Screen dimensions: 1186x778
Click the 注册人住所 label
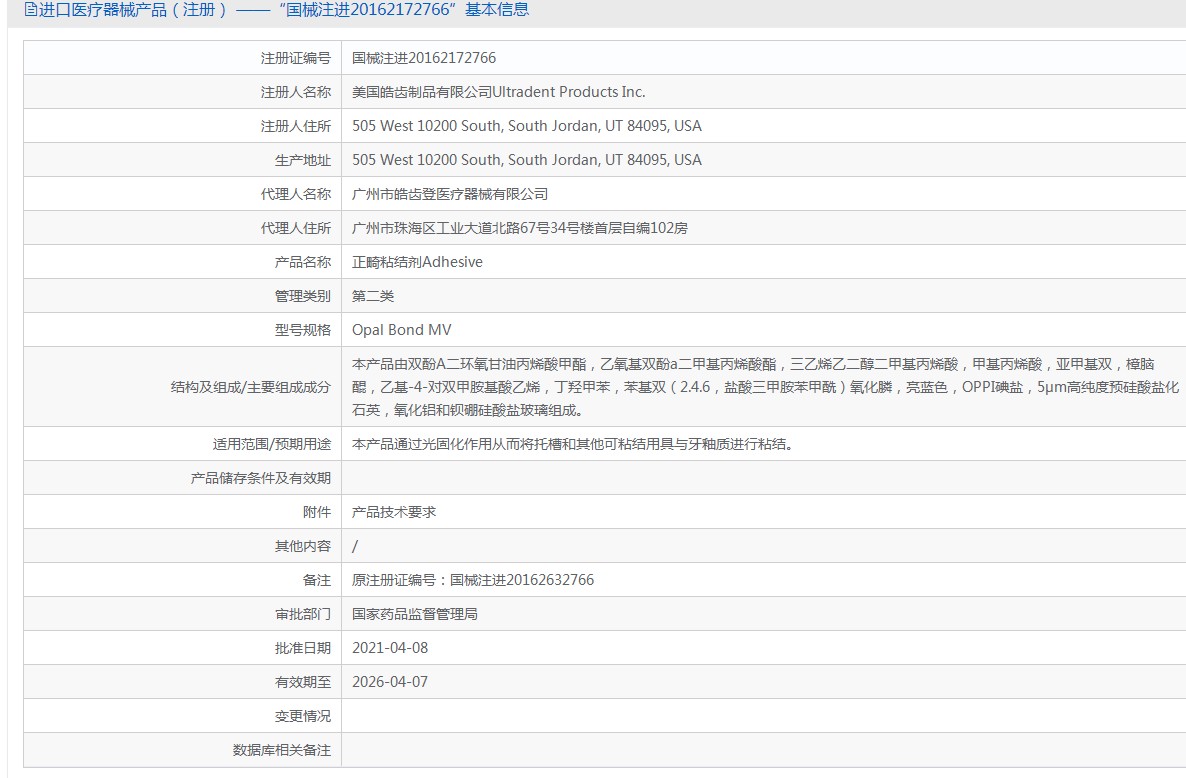tap(296, 126)
